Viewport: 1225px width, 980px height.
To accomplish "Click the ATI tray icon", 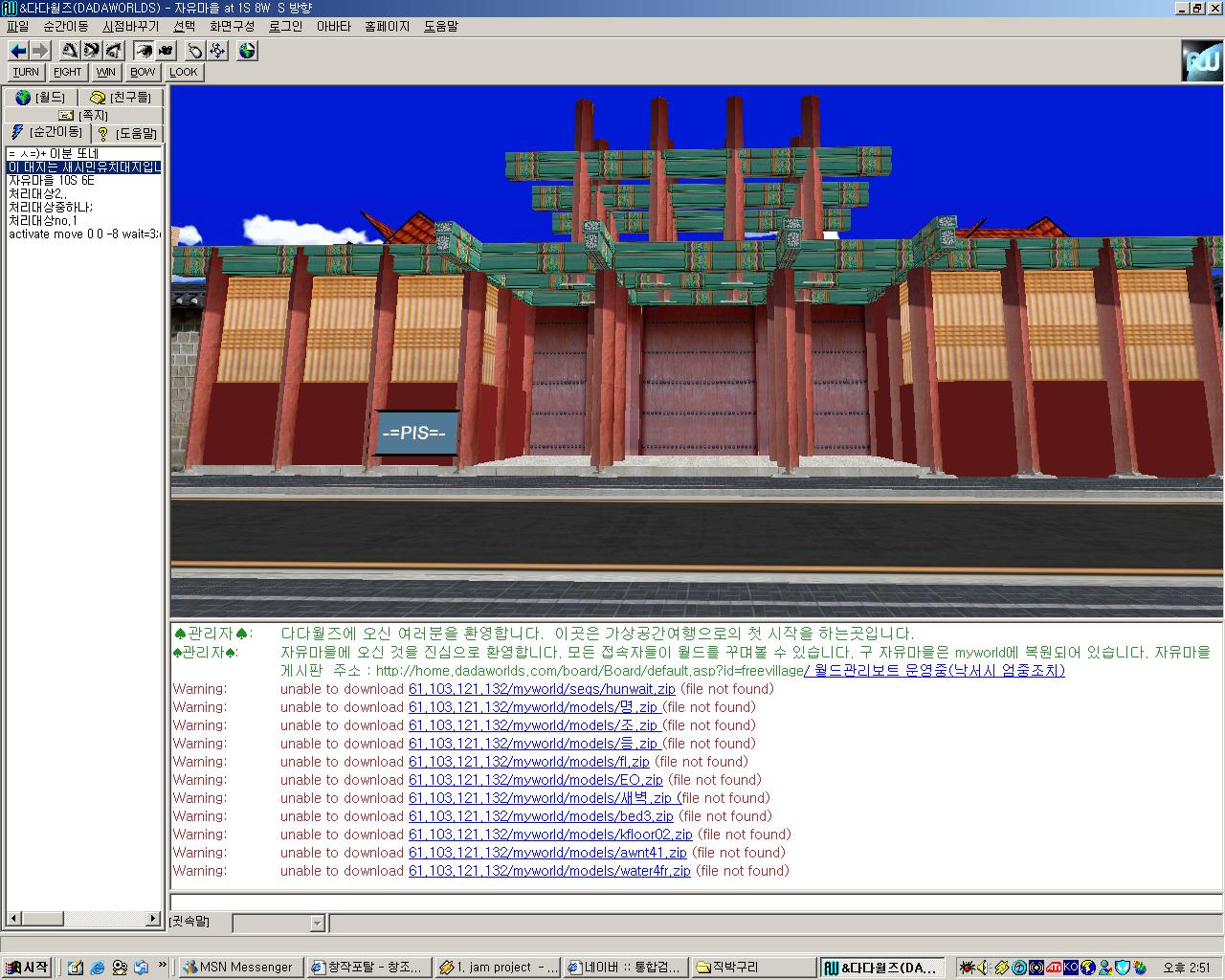I will [x=1053, y=968].
